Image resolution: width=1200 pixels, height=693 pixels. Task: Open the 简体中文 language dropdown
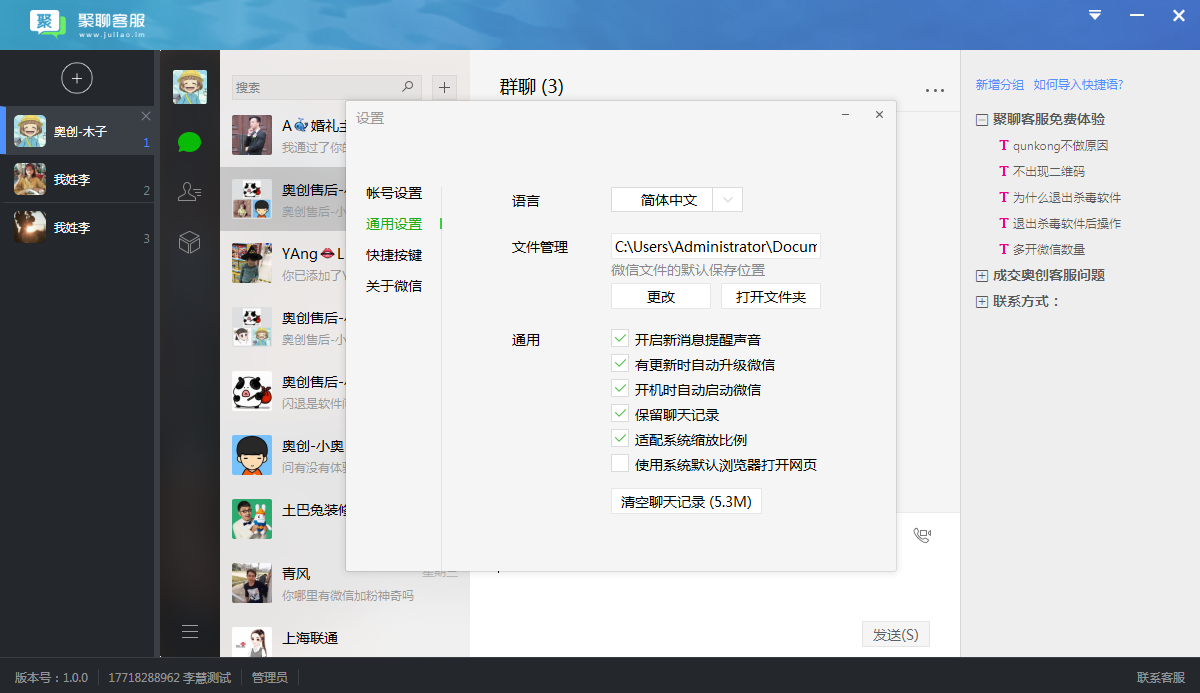[677, 200]
